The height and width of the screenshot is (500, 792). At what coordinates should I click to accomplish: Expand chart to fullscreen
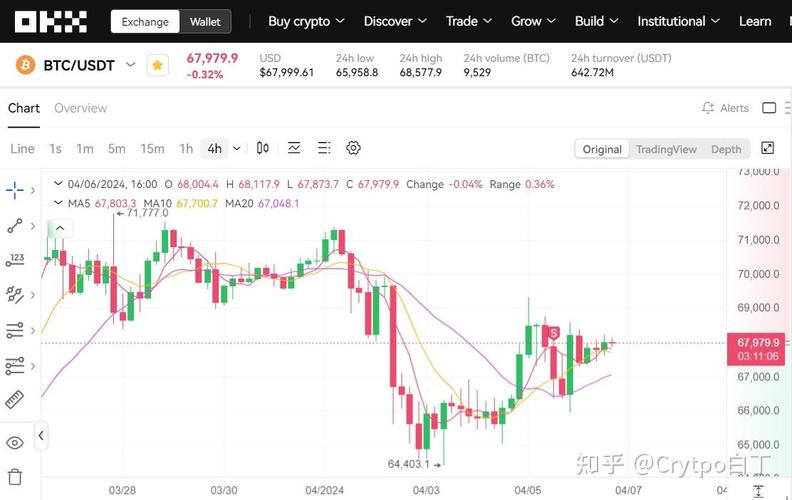click(767, 148)
